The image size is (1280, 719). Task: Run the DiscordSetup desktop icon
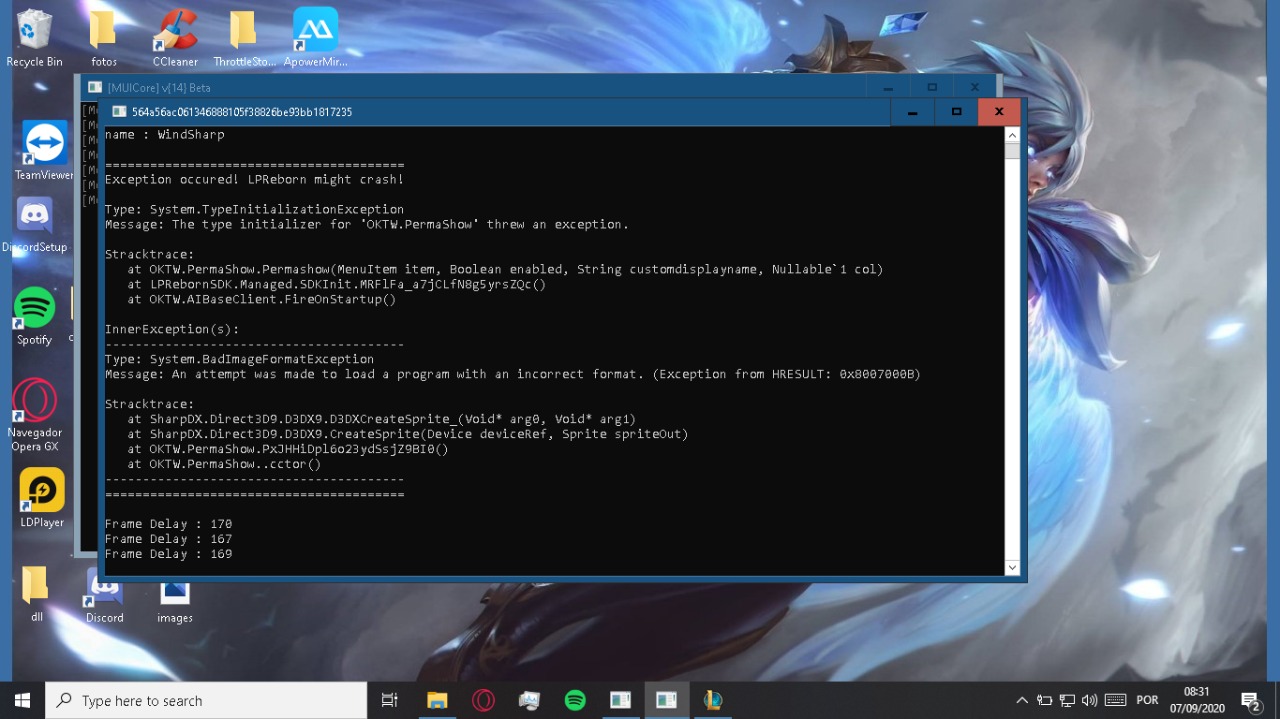pos(35,224)
